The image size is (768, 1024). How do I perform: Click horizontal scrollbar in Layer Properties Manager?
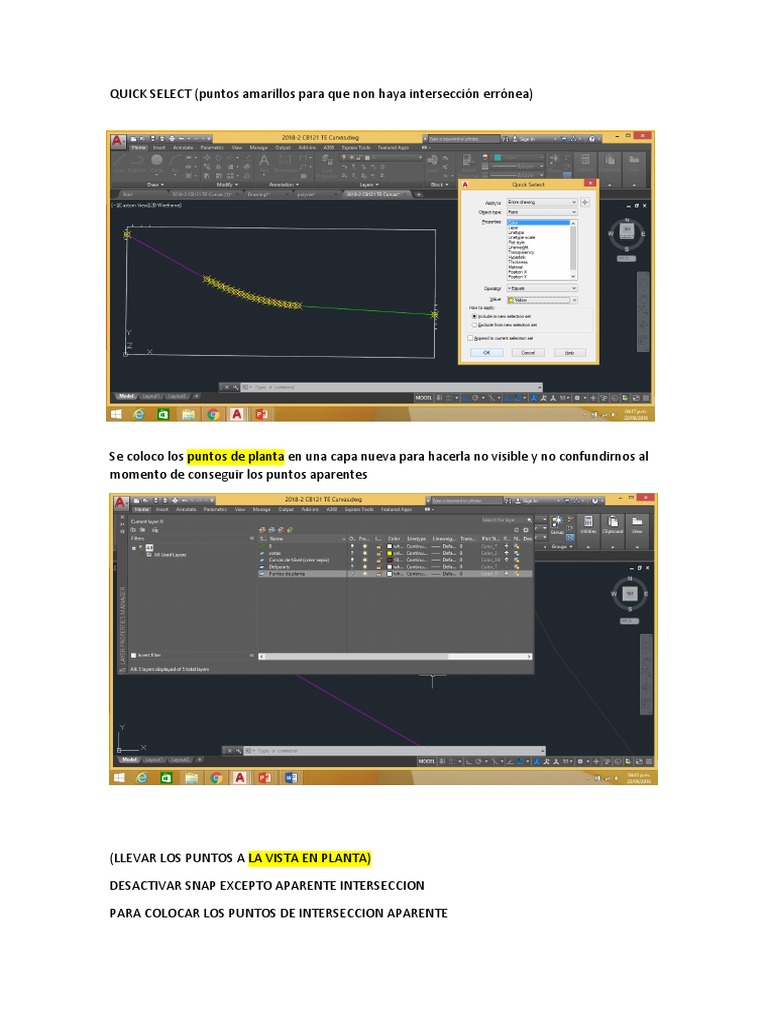[394, 656]
